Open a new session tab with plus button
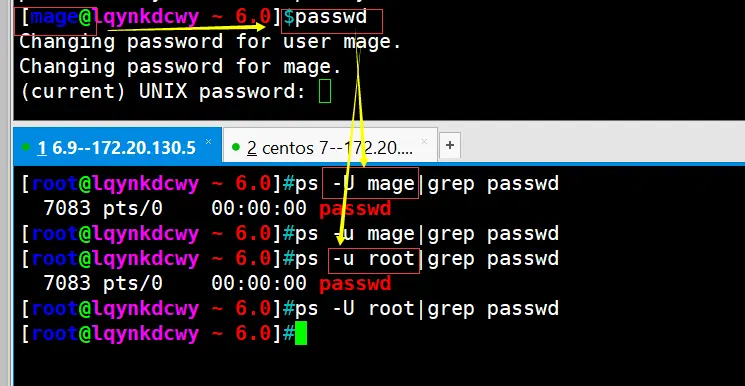Viewport: 745px width, 386px height. [x=449, y=145]
